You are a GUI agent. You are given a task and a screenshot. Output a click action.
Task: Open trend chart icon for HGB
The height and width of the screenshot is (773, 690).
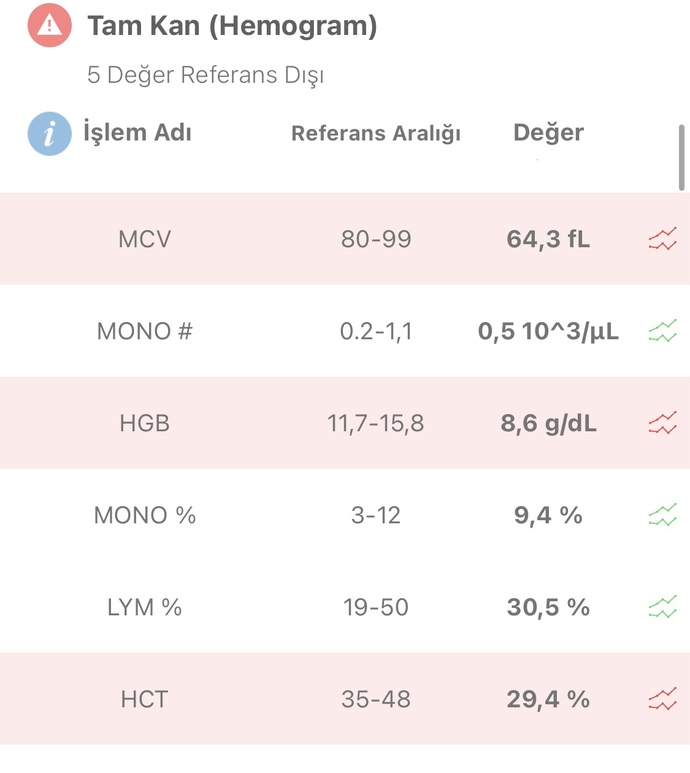click(x=662, y=423)
